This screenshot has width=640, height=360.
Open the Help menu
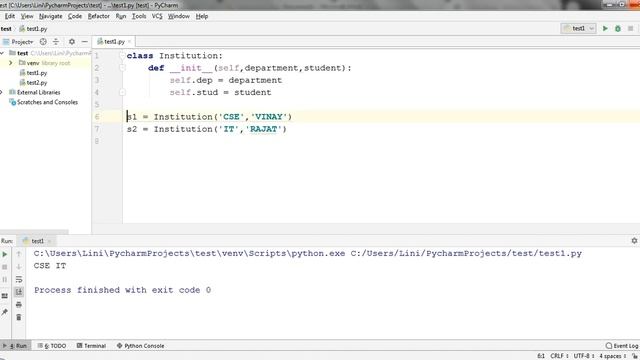coord(202,16)
